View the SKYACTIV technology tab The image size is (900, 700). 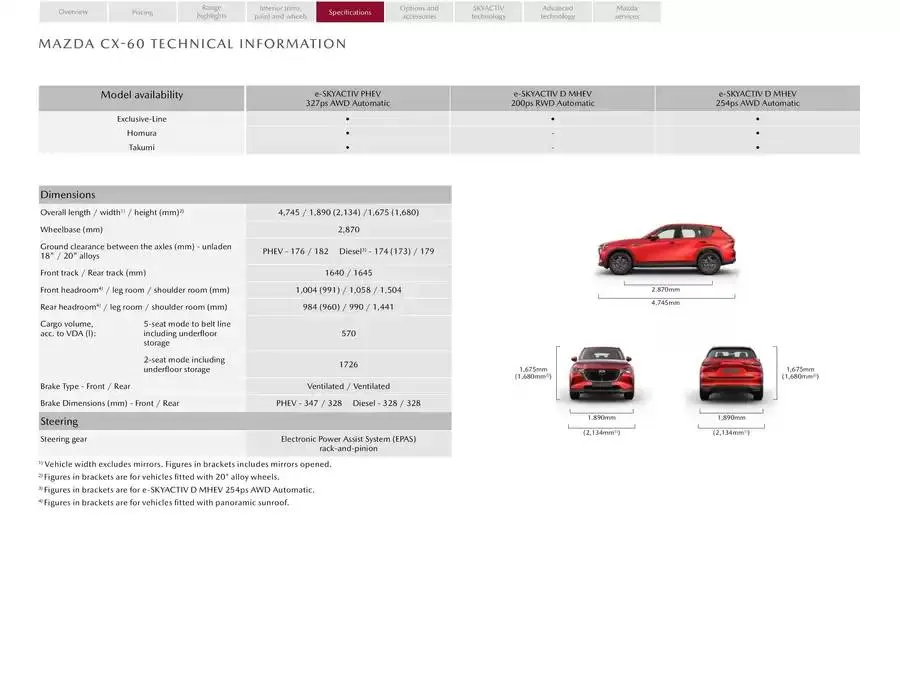[x=487, y=11]
